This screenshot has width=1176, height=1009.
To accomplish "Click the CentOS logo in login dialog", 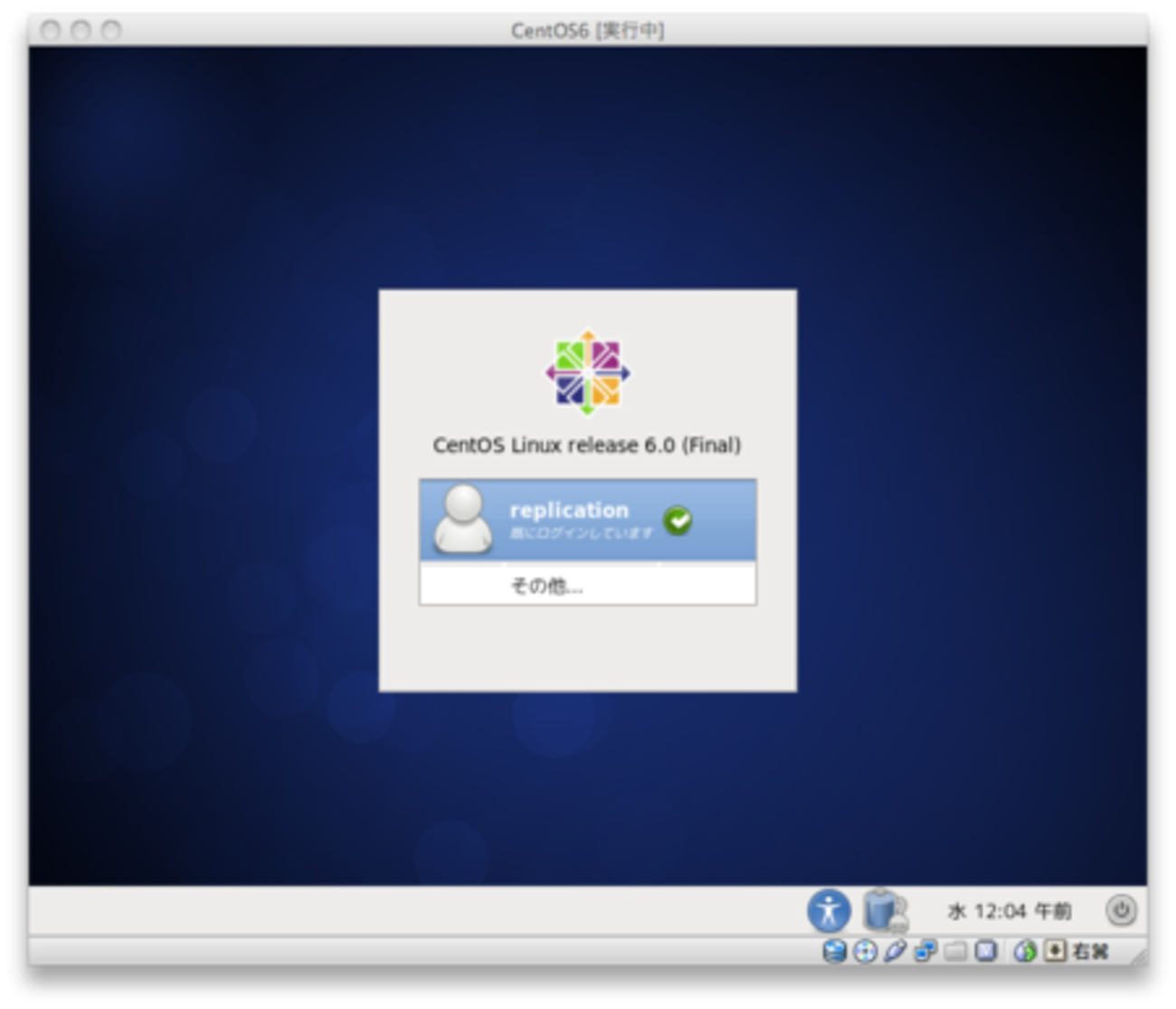I will tap(587, 372).
